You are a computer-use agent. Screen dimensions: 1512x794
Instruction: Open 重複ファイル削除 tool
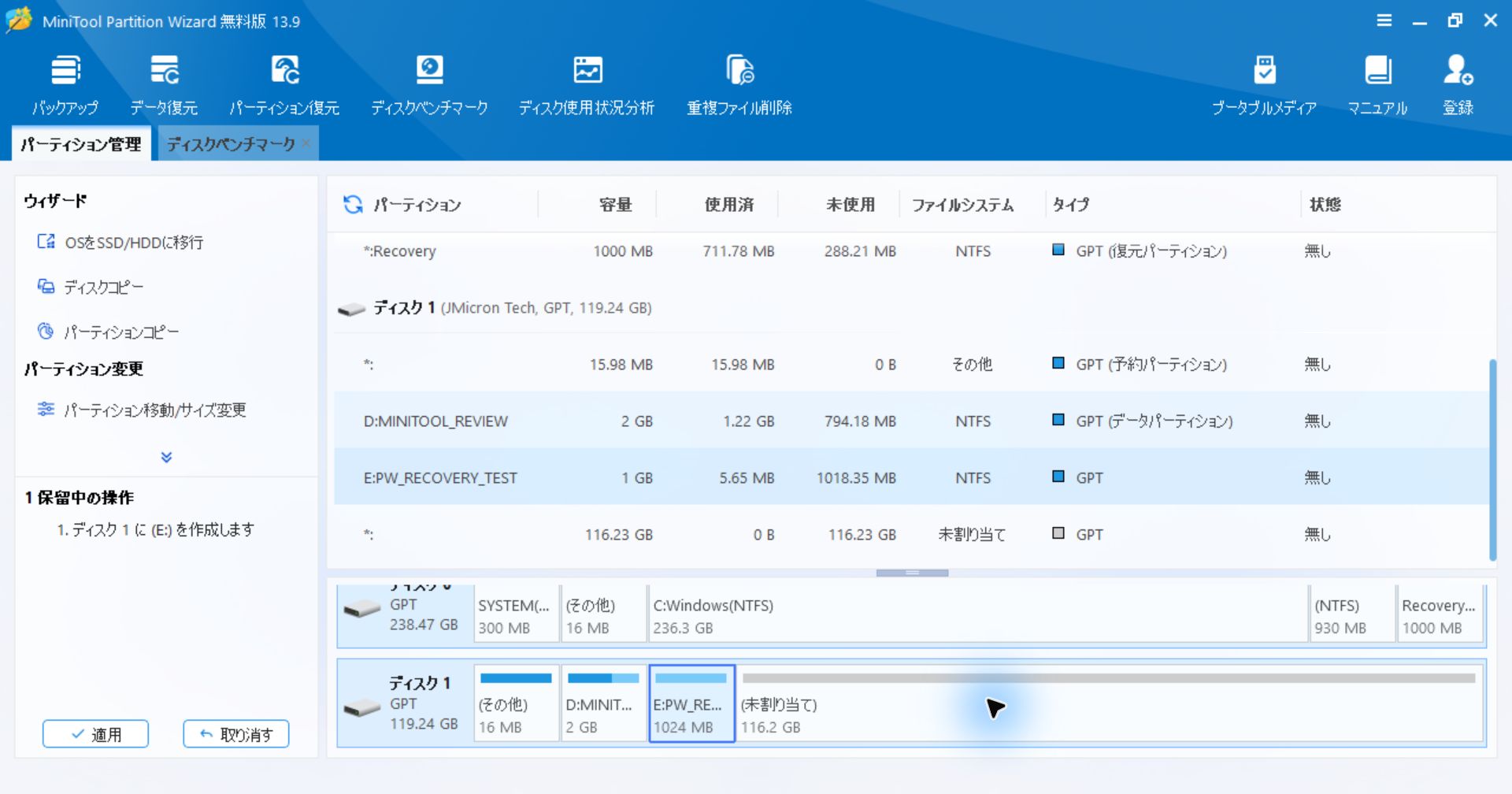[x=739, y=86]
